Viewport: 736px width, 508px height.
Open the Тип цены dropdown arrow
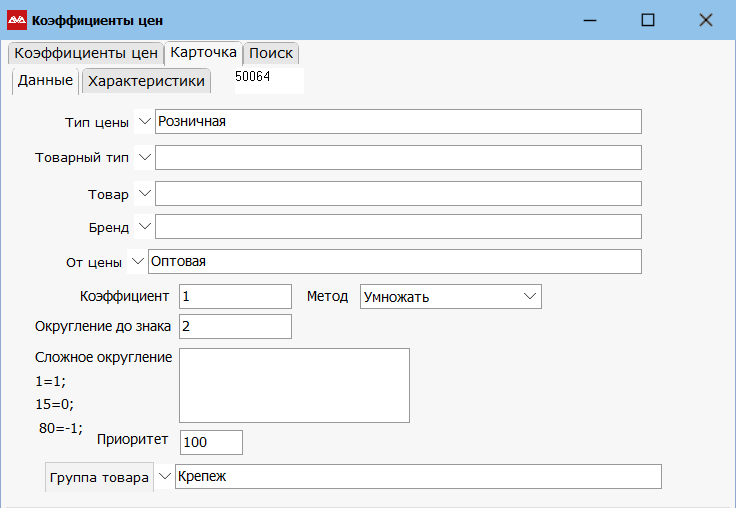click(x=143, y=121)
